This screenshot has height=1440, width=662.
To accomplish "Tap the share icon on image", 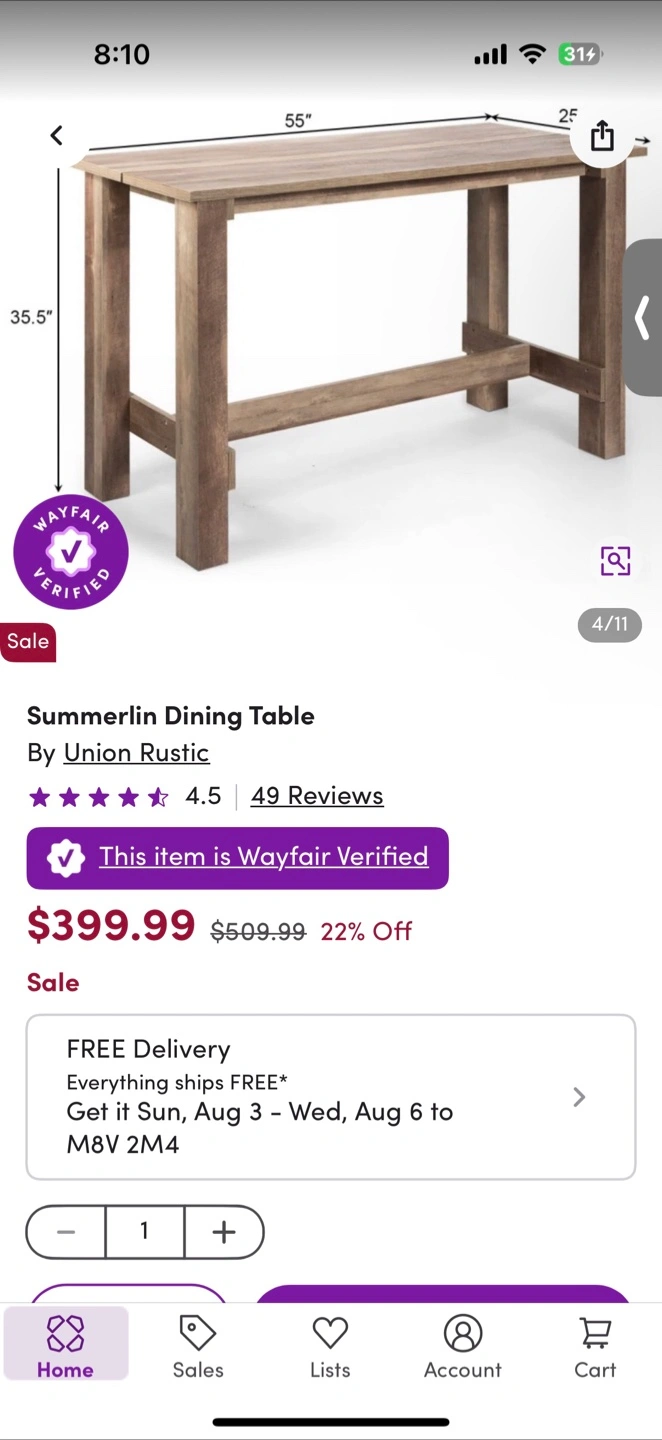I will click(x=602, y=136).
